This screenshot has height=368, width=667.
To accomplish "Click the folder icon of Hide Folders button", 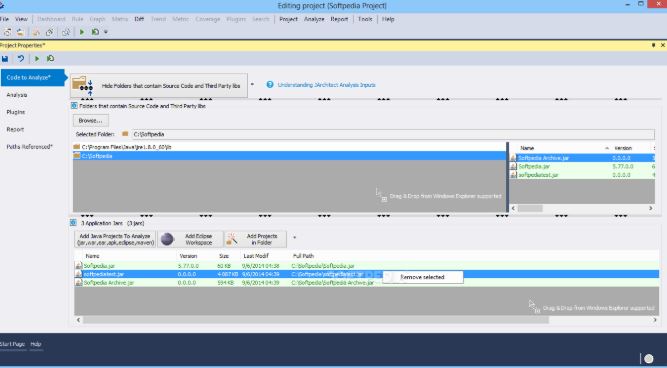I will [x=82, y=85].
